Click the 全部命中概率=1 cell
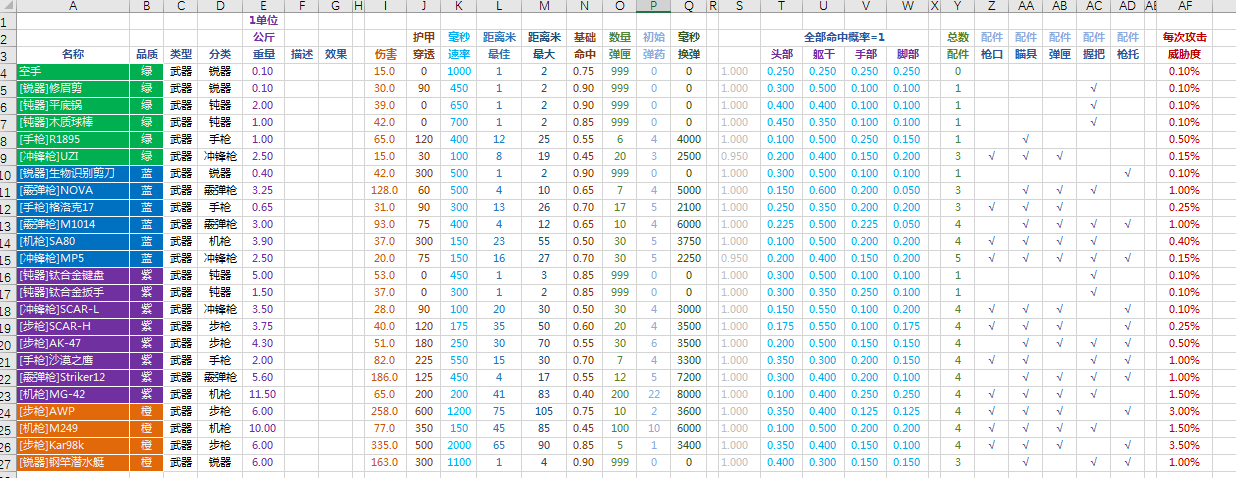The height and width of the screenshot is (478, 1236). 844,37
